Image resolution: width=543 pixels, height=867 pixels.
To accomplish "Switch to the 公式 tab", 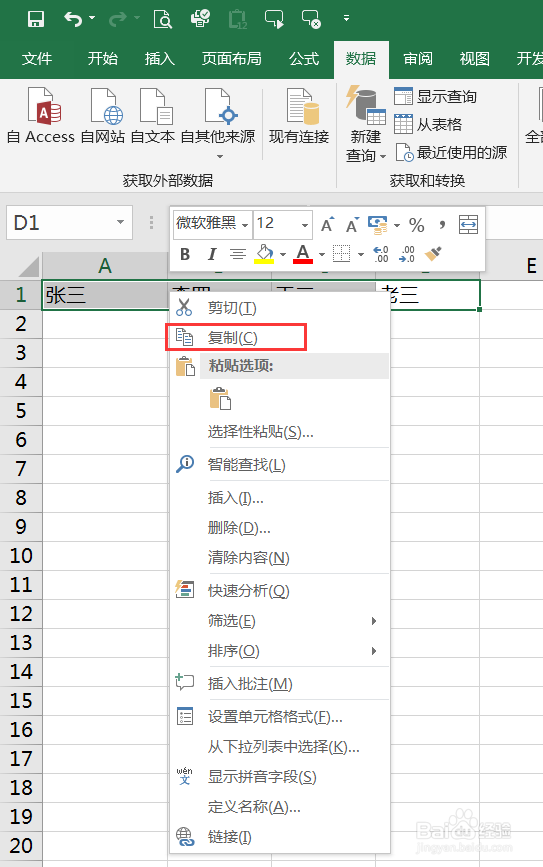I will pyautogui.click(x=304, y=59).
